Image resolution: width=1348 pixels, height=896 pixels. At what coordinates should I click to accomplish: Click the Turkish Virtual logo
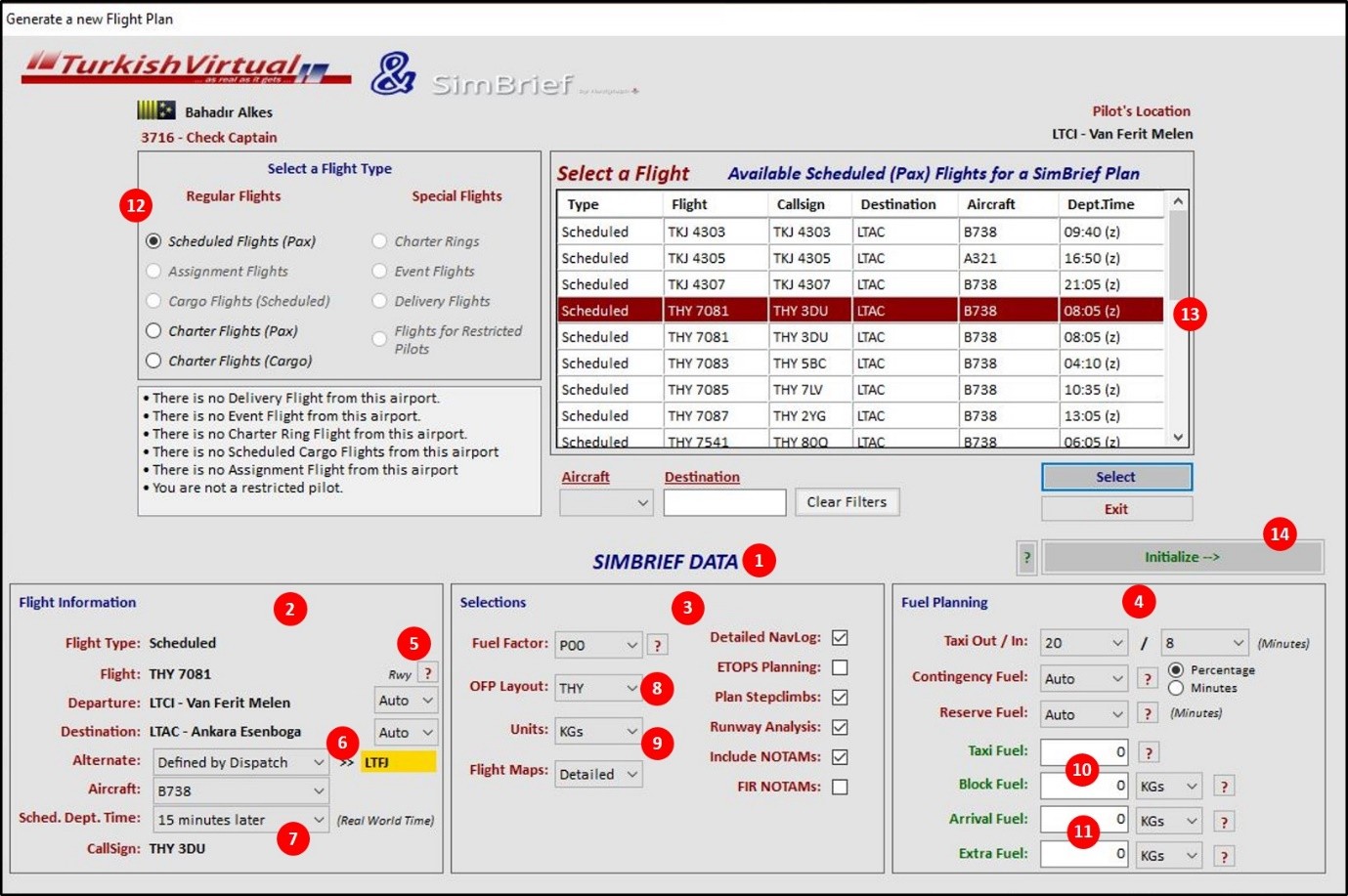tap(186, 68)
